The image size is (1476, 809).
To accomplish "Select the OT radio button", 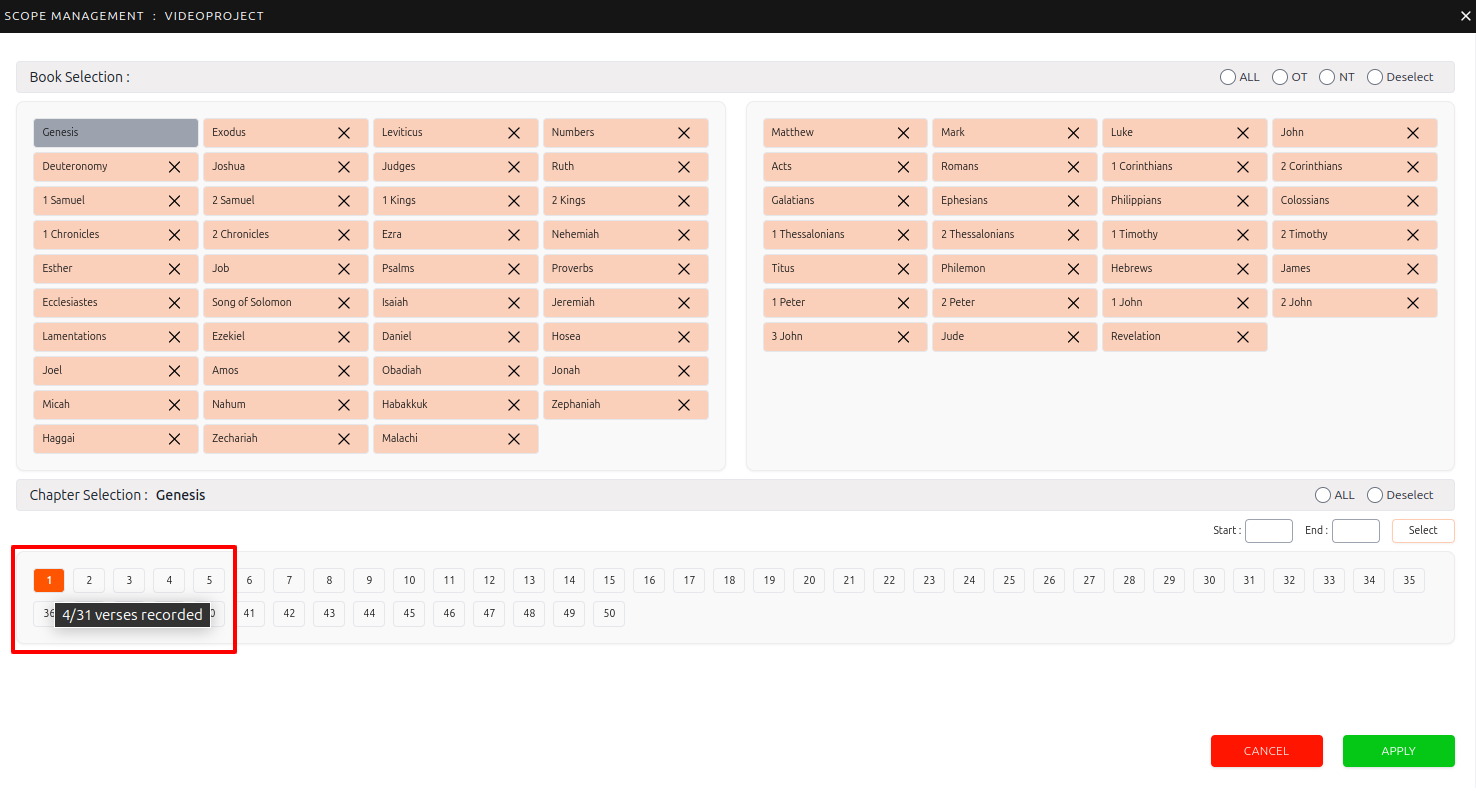I will tap(1280, 77).
